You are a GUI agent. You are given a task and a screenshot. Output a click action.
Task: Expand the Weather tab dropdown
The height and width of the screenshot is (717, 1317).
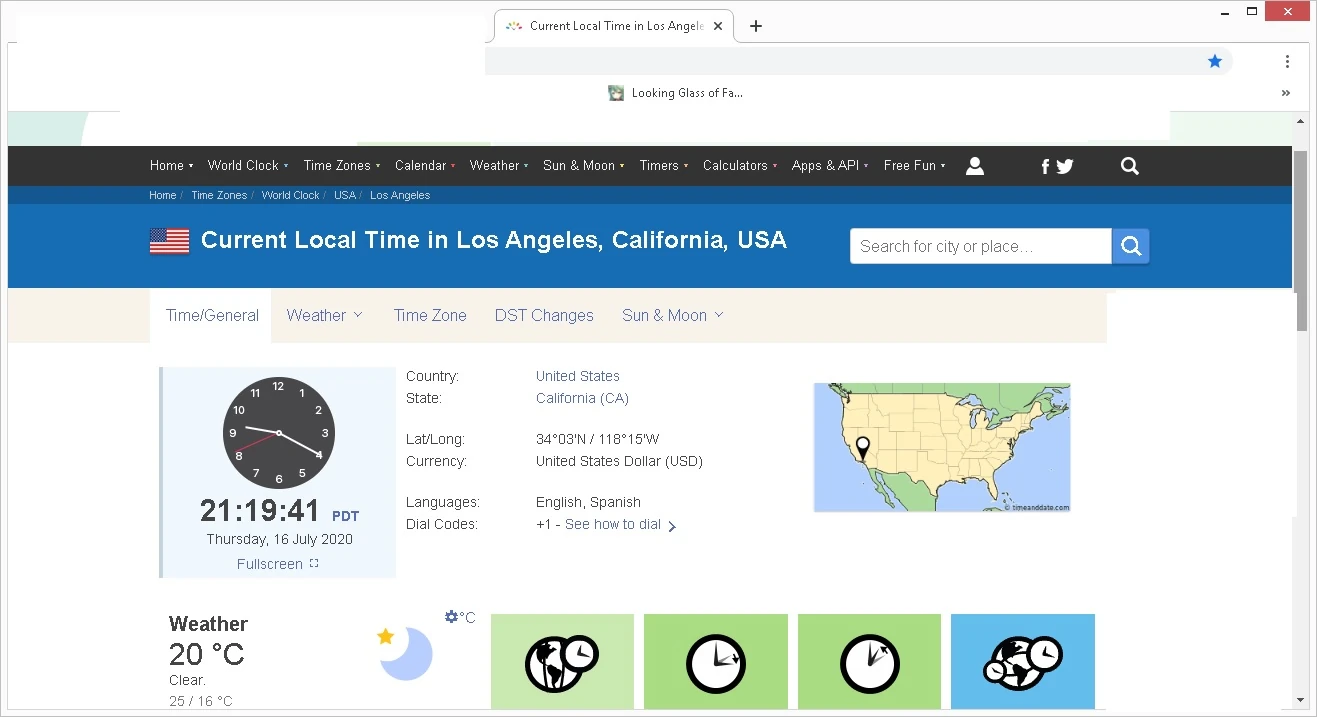tap(324, 316)
